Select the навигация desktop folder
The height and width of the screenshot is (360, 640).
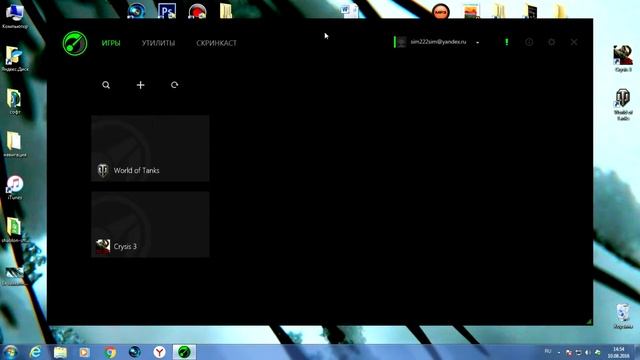pyautogui.click(x=15, y=144)
